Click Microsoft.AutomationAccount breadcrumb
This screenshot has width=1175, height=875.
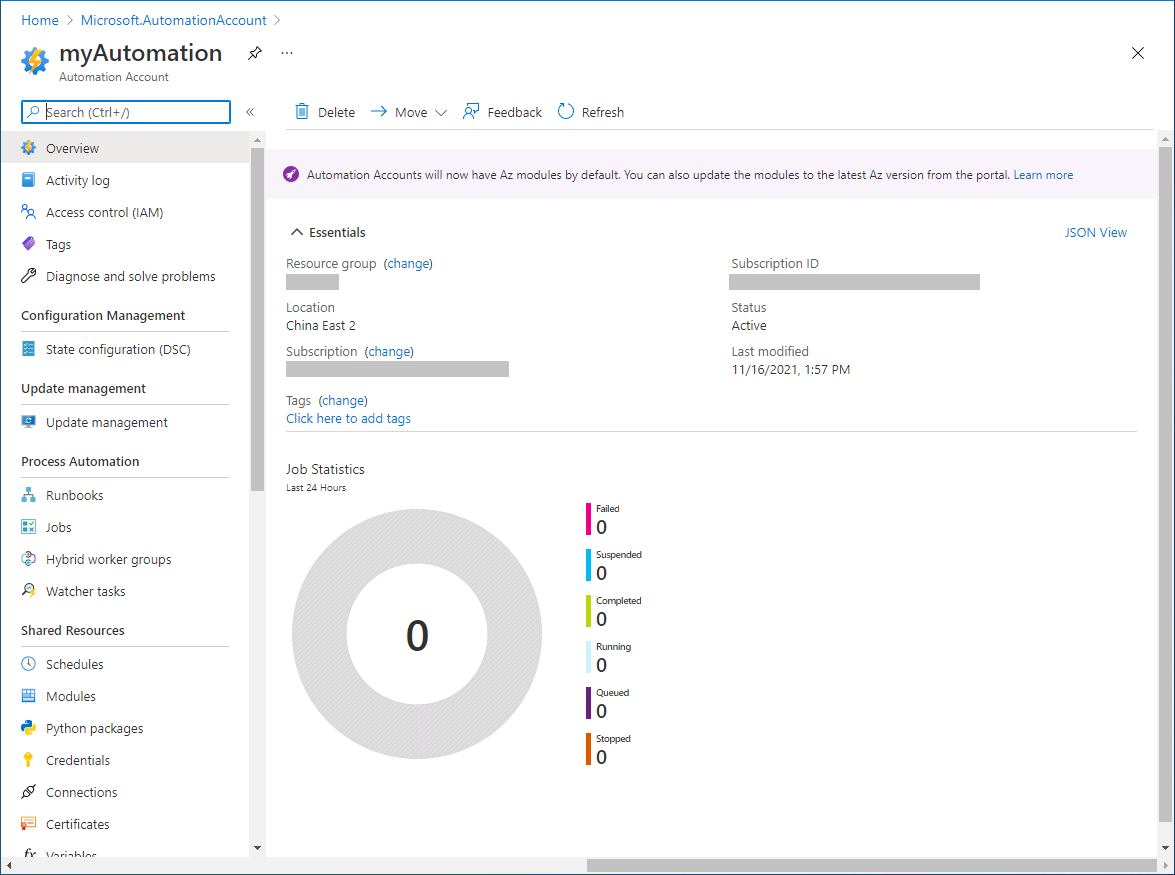tap(174, 20)
